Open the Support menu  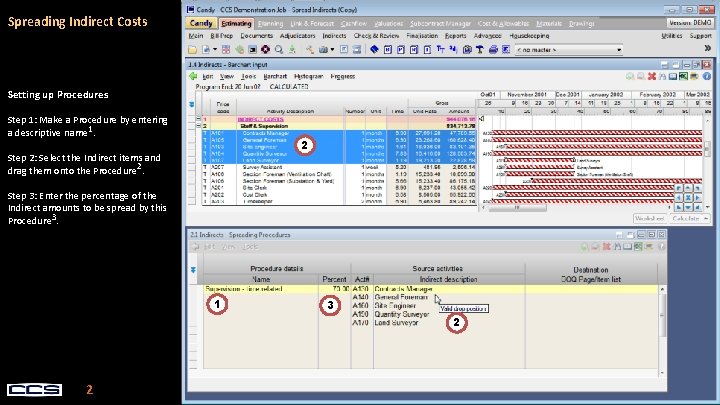point(700,36)
